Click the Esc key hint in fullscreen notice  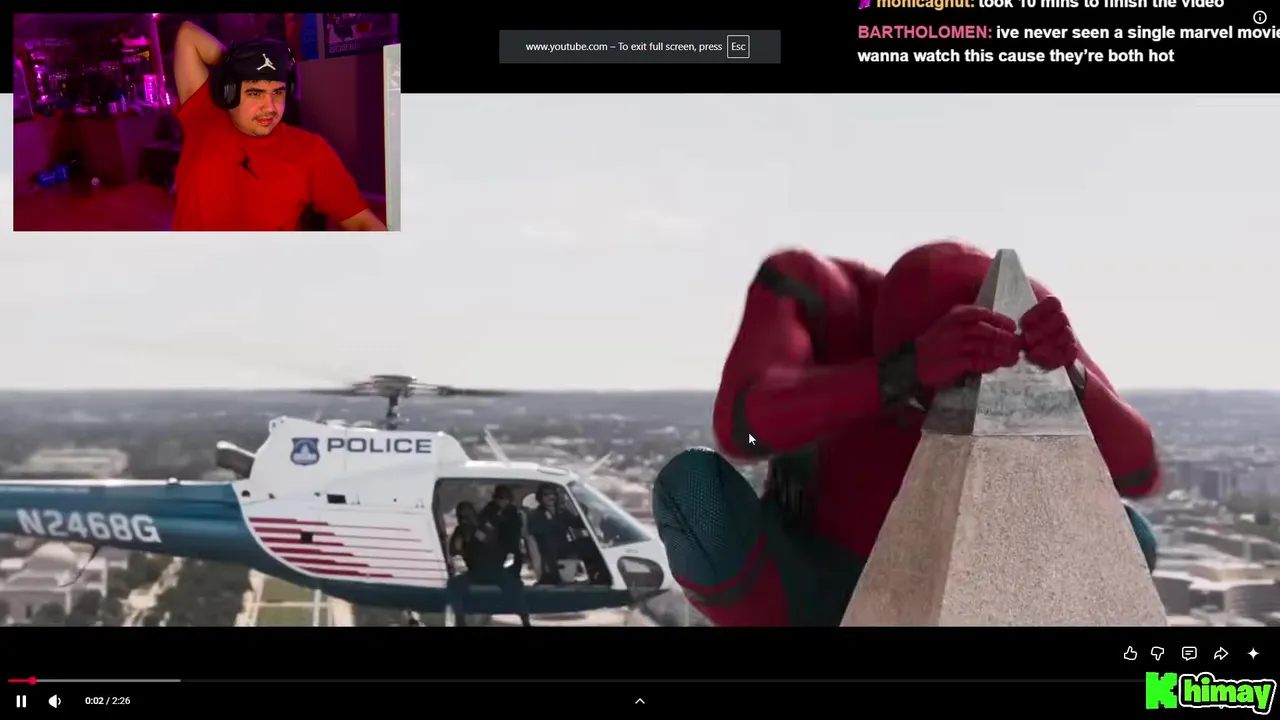tap(738, 47)
